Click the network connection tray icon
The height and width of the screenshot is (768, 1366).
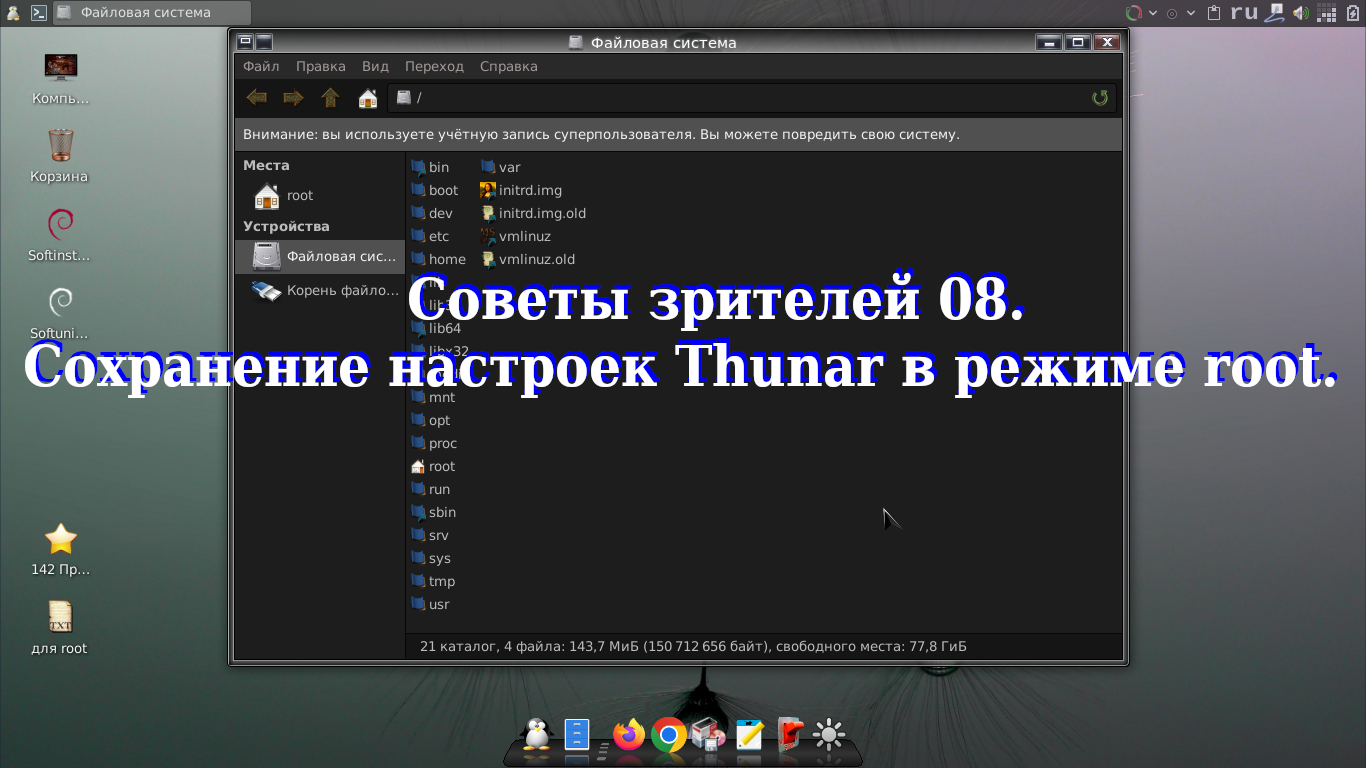(x=1275, y=13)
